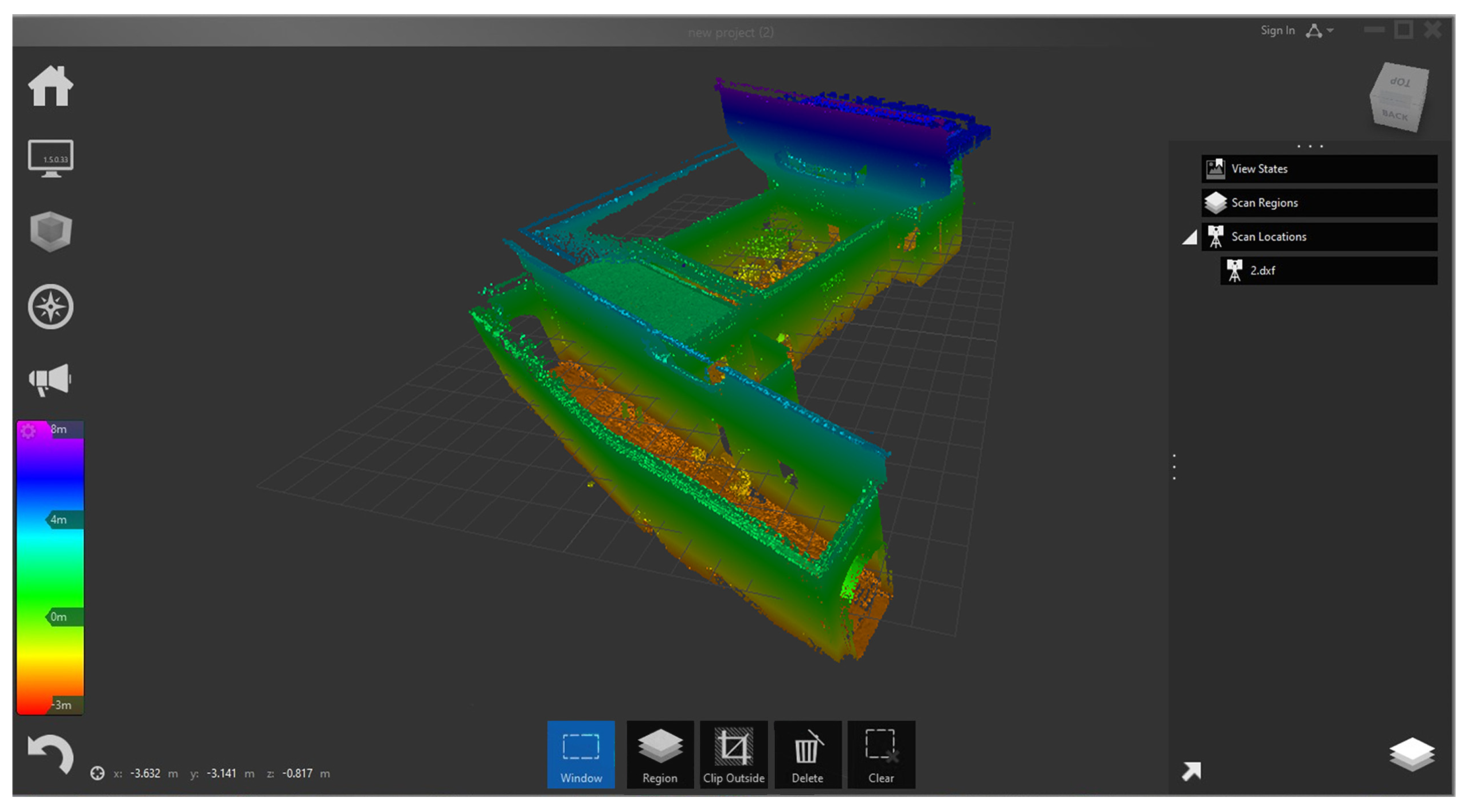Viewport: 1468px width, 812px height.
Task: Activate the Region tool
Action: click(660, 754)
